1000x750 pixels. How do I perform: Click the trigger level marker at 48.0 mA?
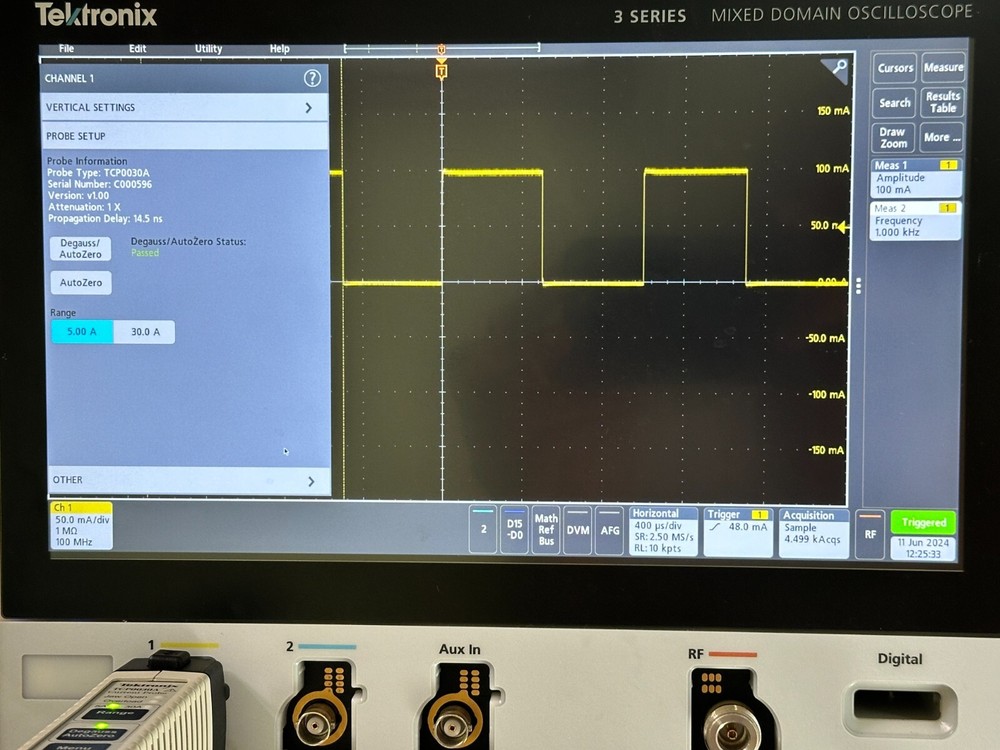coord(739,531)
